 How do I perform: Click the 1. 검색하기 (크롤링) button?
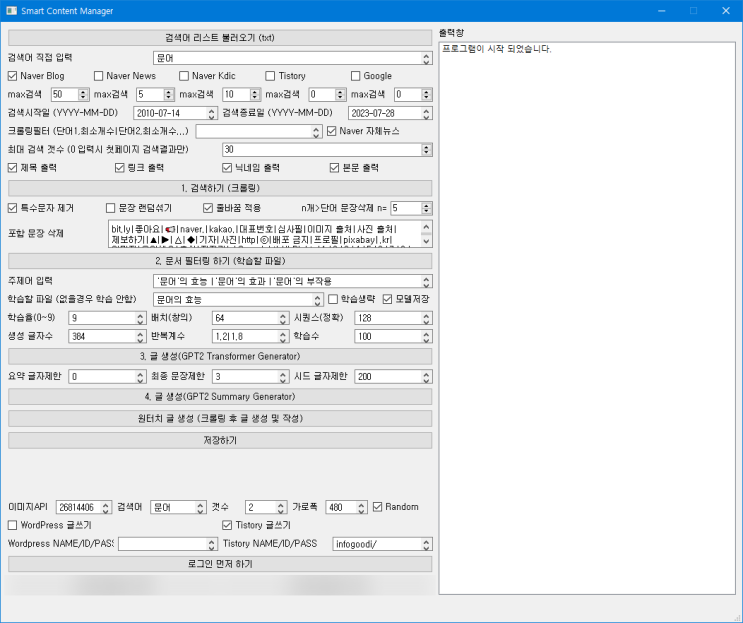point(220,188)
